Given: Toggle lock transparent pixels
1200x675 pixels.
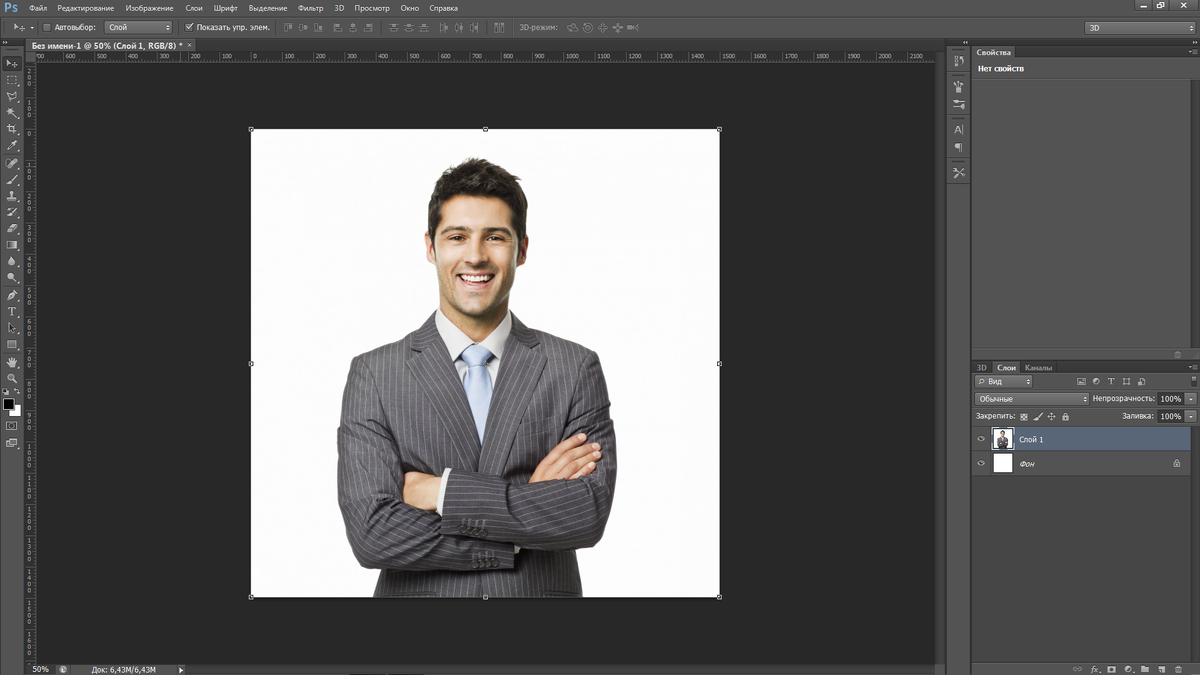Looking at the screenshot, I should [1024, 416].
